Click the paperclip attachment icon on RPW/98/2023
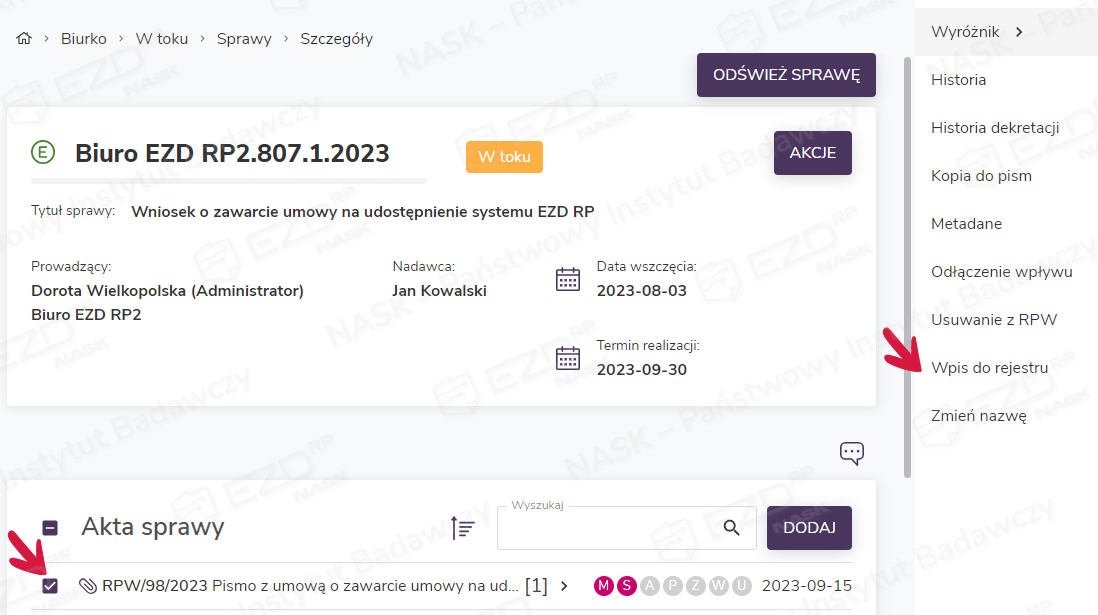 tap(87, 586)
